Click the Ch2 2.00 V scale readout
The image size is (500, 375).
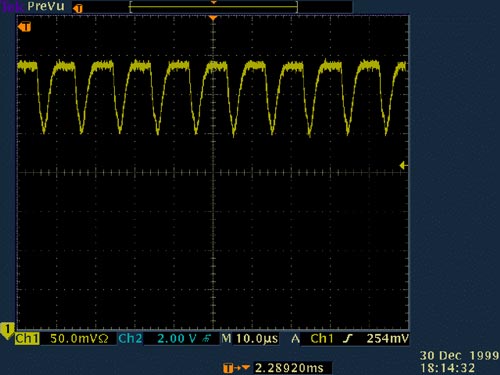click(x=177, y=339)
